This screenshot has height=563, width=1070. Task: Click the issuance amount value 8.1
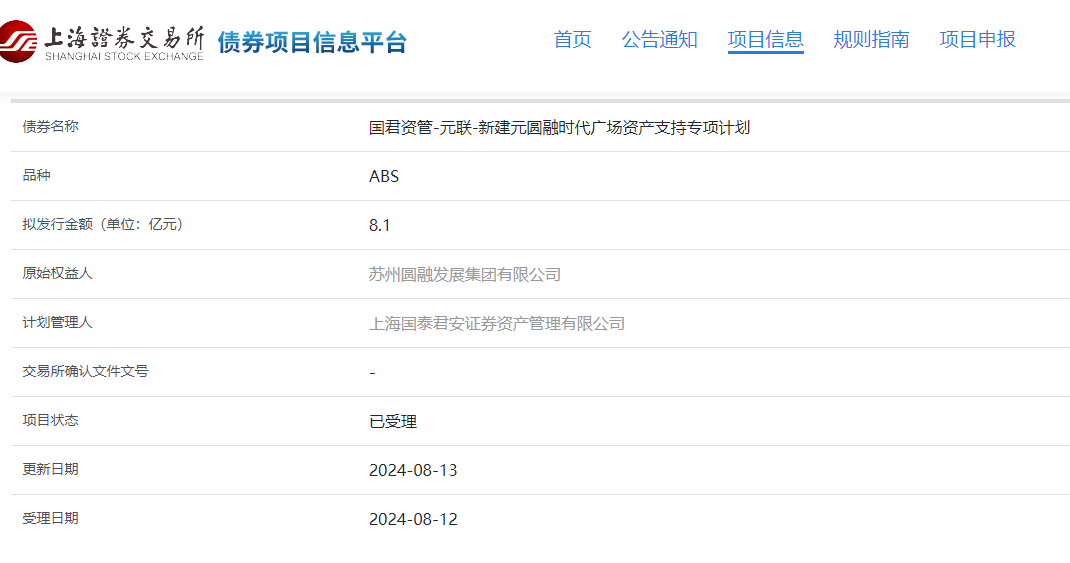[x=379, y=225]
